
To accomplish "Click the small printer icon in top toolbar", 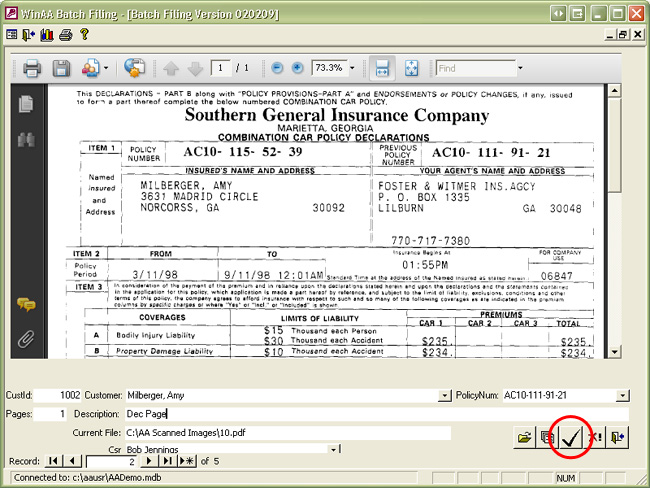I will [65, 35].
